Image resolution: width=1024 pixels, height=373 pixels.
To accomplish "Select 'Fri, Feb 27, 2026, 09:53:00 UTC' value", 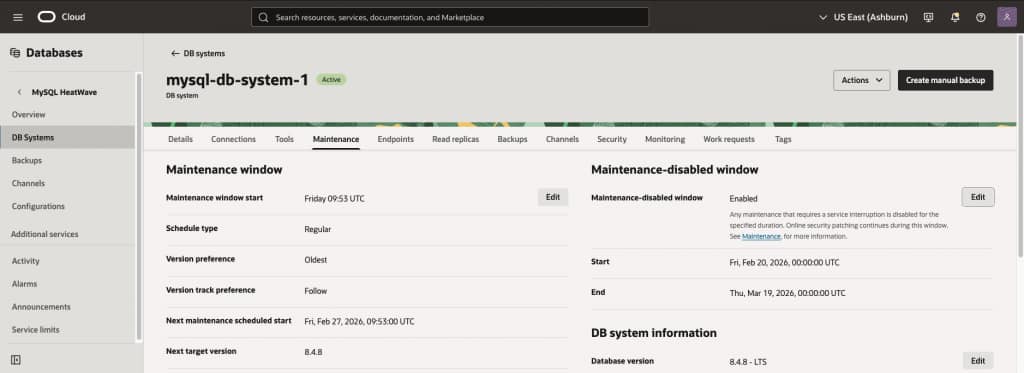I will click(x=359, y=321).
